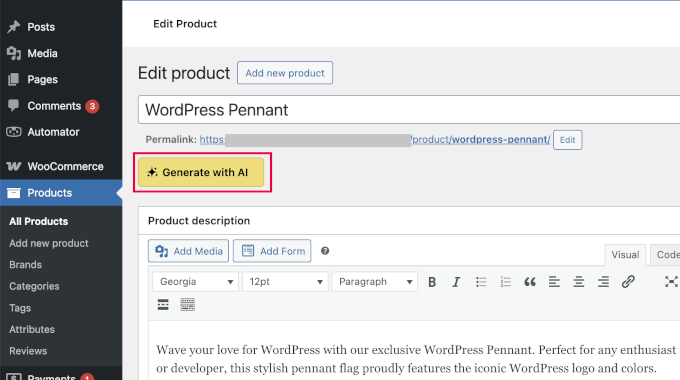Edit the permalink slug

(567, 140)
